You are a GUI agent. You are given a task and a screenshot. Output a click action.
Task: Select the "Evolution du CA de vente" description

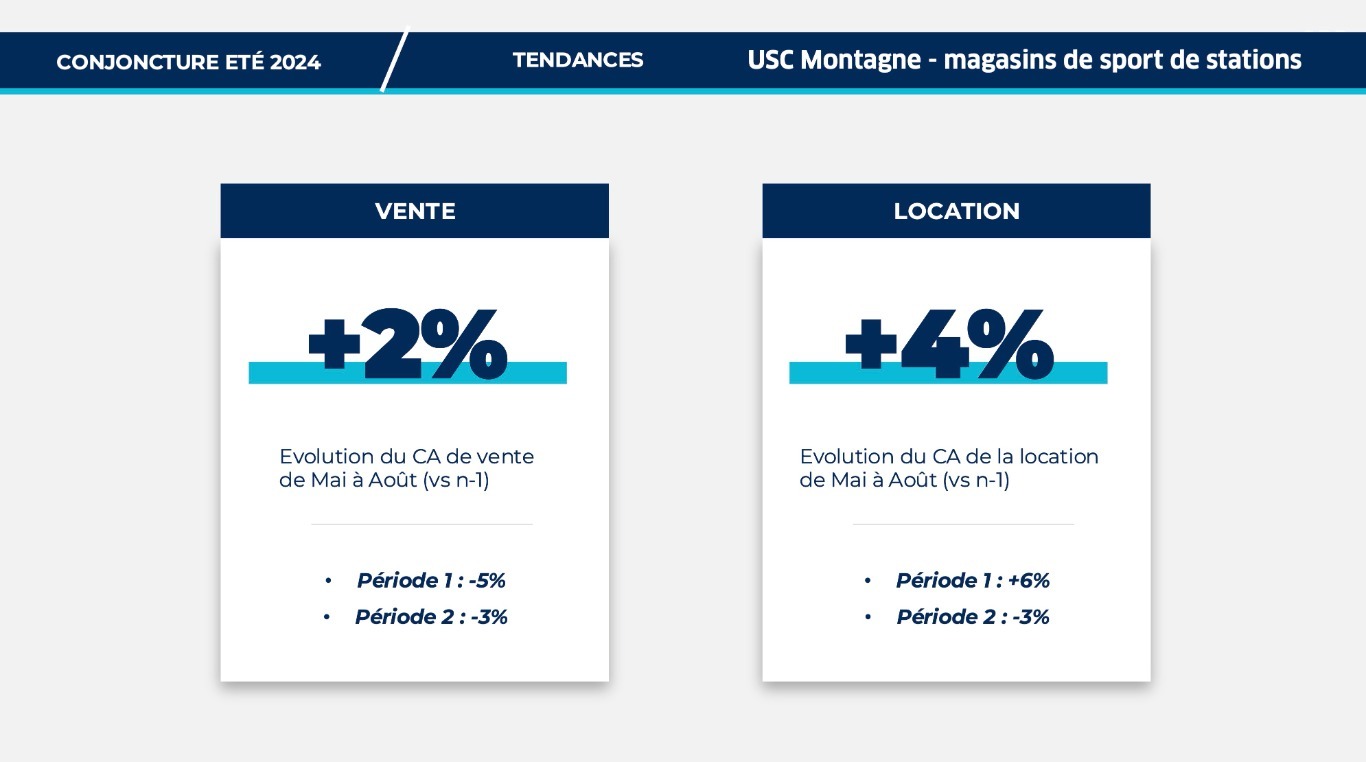pyautogui.click(x=406, y=468)
